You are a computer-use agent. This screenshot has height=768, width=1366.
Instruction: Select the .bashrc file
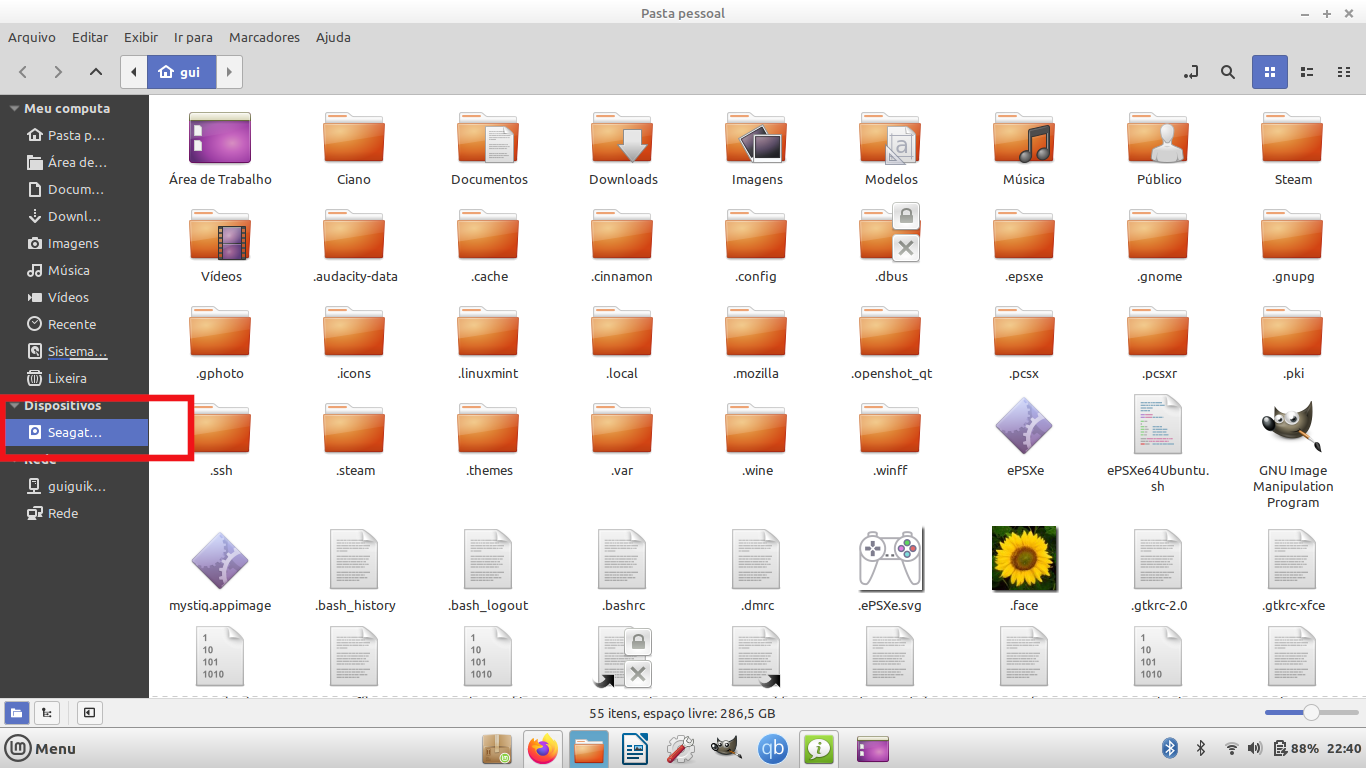[x=622, y=560]
